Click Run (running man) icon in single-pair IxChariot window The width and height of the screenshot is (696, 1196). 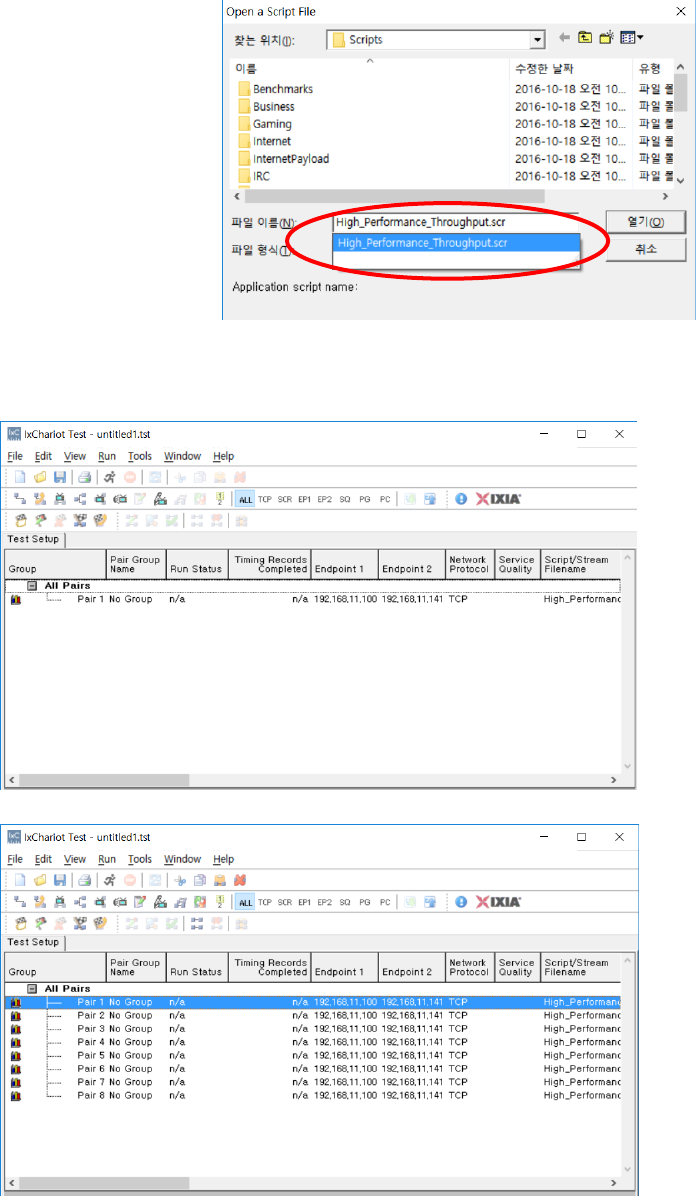(x=110, y=477)
